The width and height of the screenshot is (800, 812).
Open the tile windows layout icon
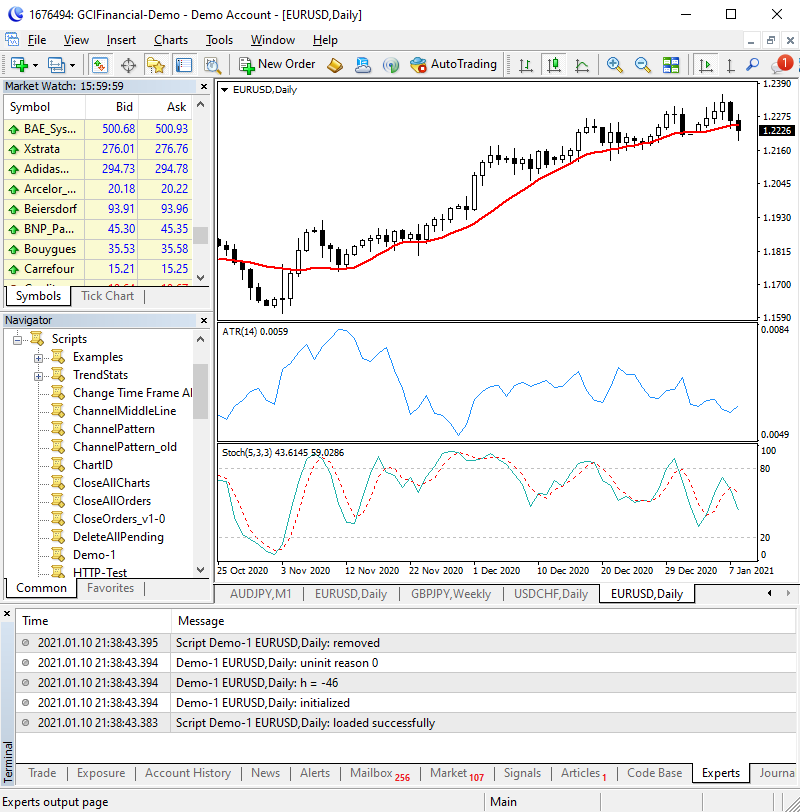tap(670, 65)
